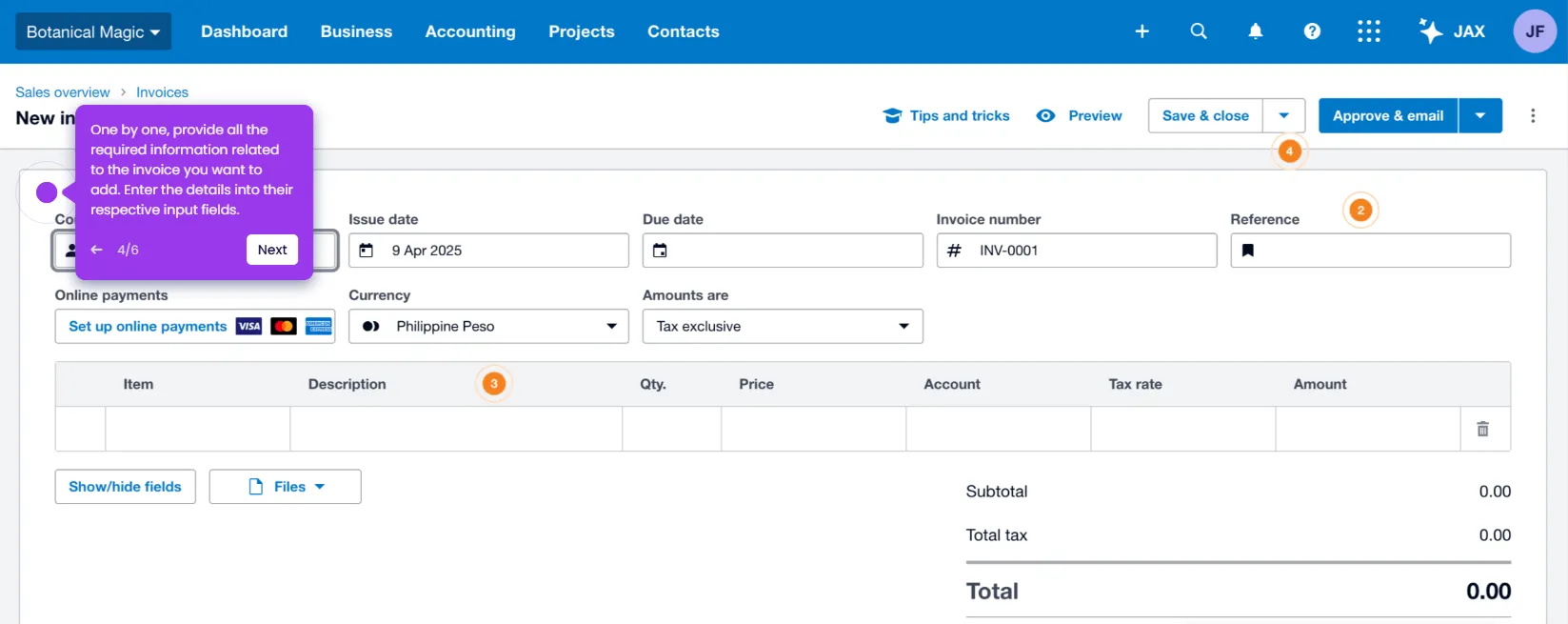Viewport: 1568px width, 624px height.
Task: Click the Due date calendar icon
Action: pyautogui.click(x=660, y=251)
